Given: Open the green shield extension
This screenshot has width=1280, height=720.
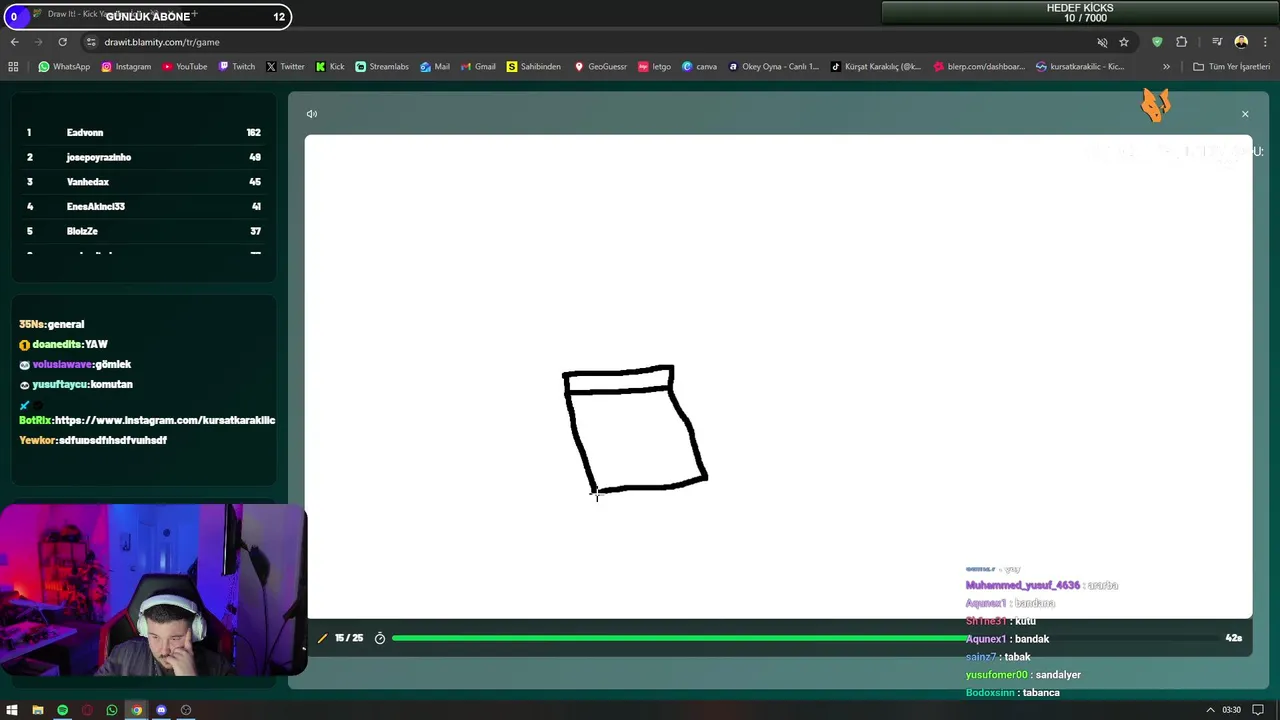Looking at the screenshot, I should pos(1157,42).
